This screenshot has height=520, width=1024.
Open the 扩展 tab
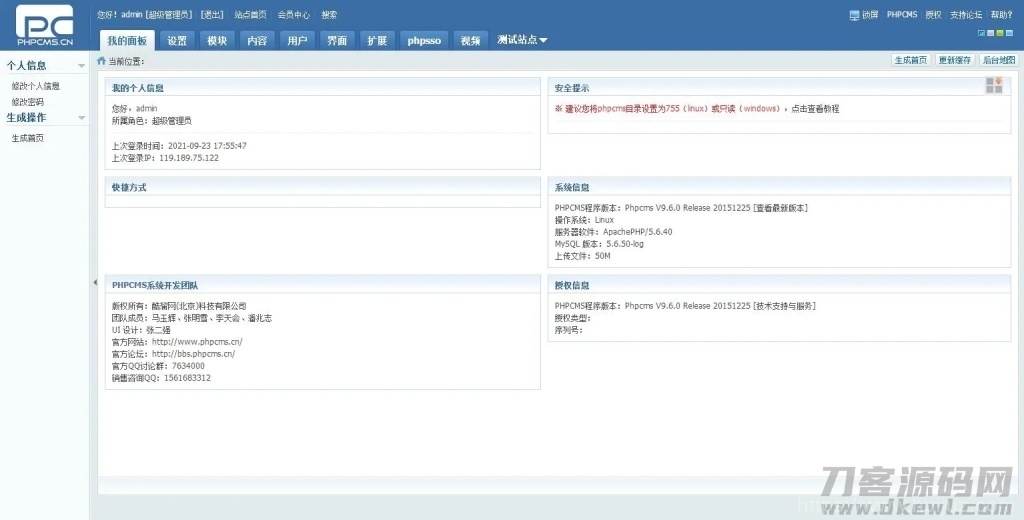[x=377, y=41]
